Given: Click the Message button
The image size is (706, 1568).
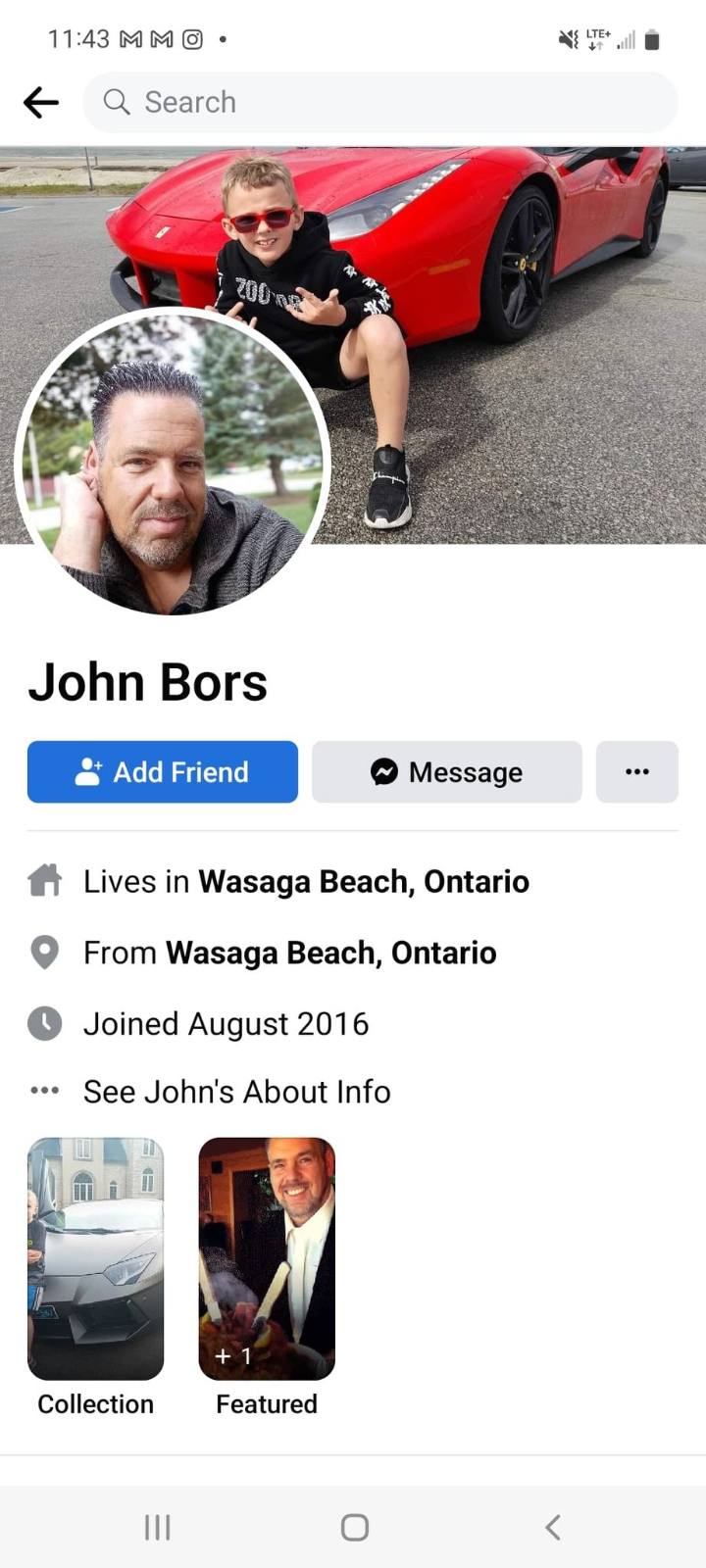Looking at the screenshot, I should (x=447, y=772).
